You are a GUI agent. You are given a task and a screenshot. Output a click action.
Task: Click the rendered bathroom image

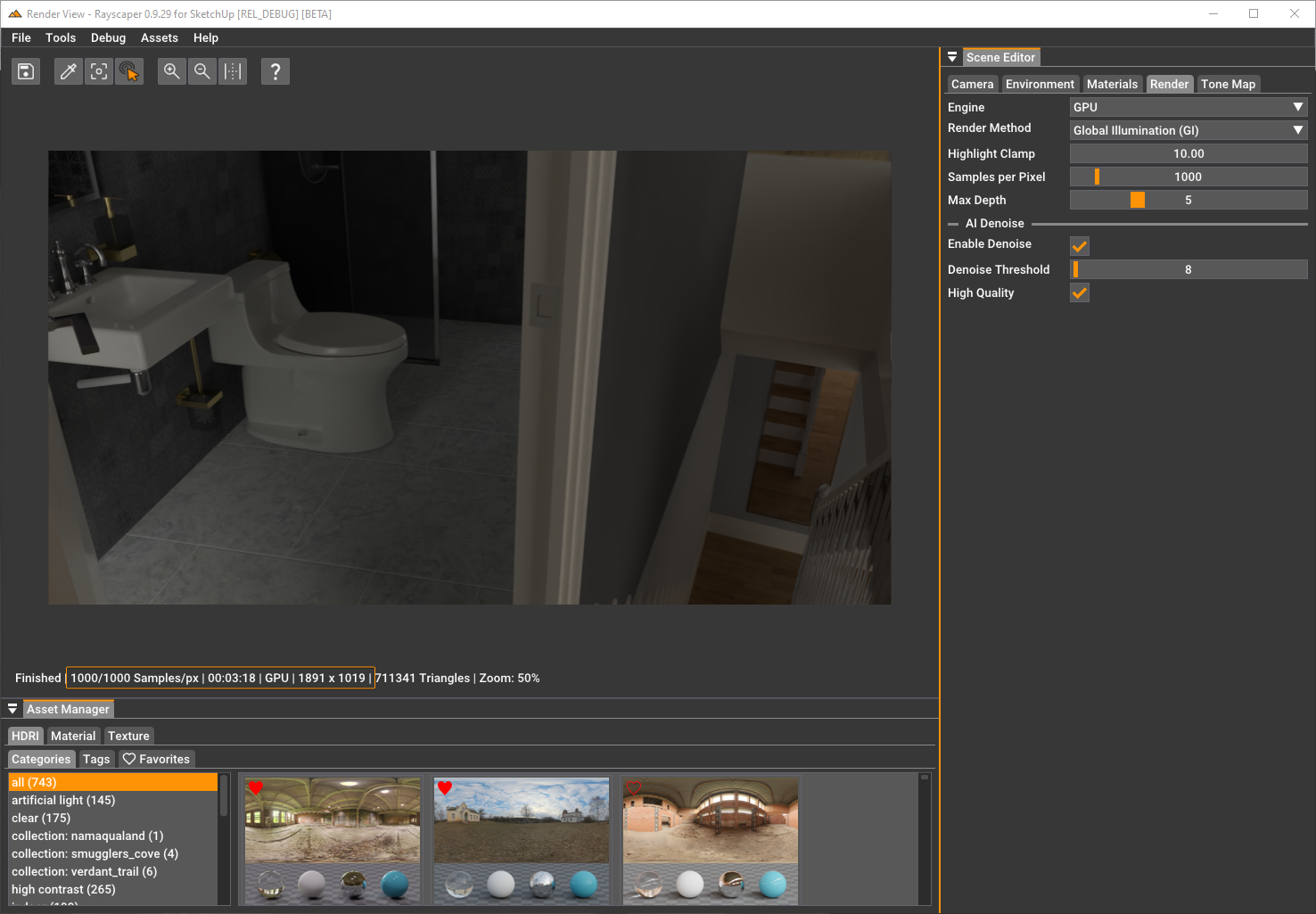[x=470, y=377]
